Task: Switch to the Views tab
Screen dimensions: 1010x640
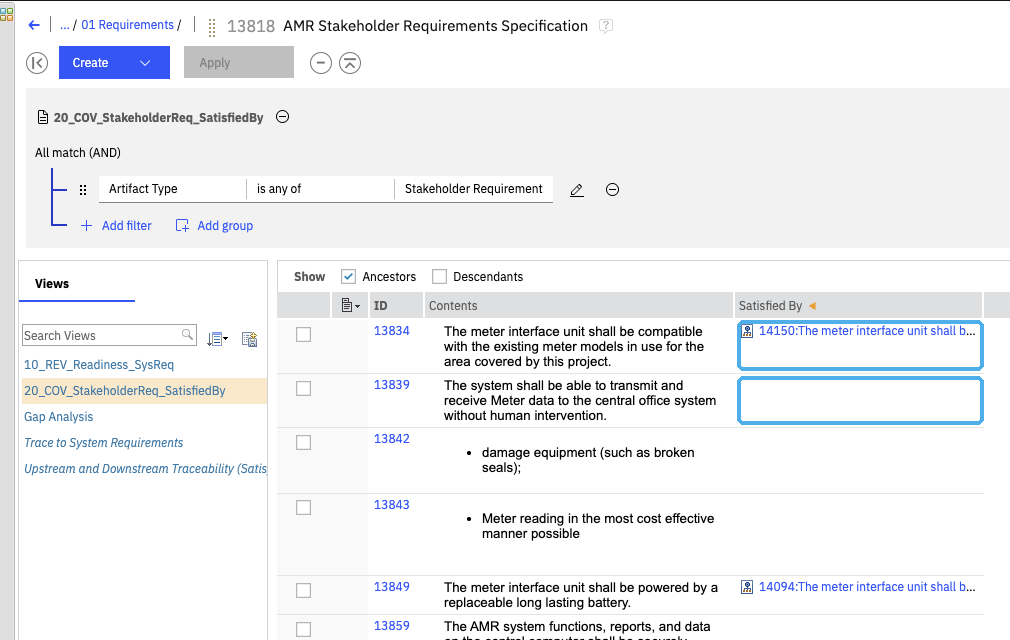Action: point(52,284)
